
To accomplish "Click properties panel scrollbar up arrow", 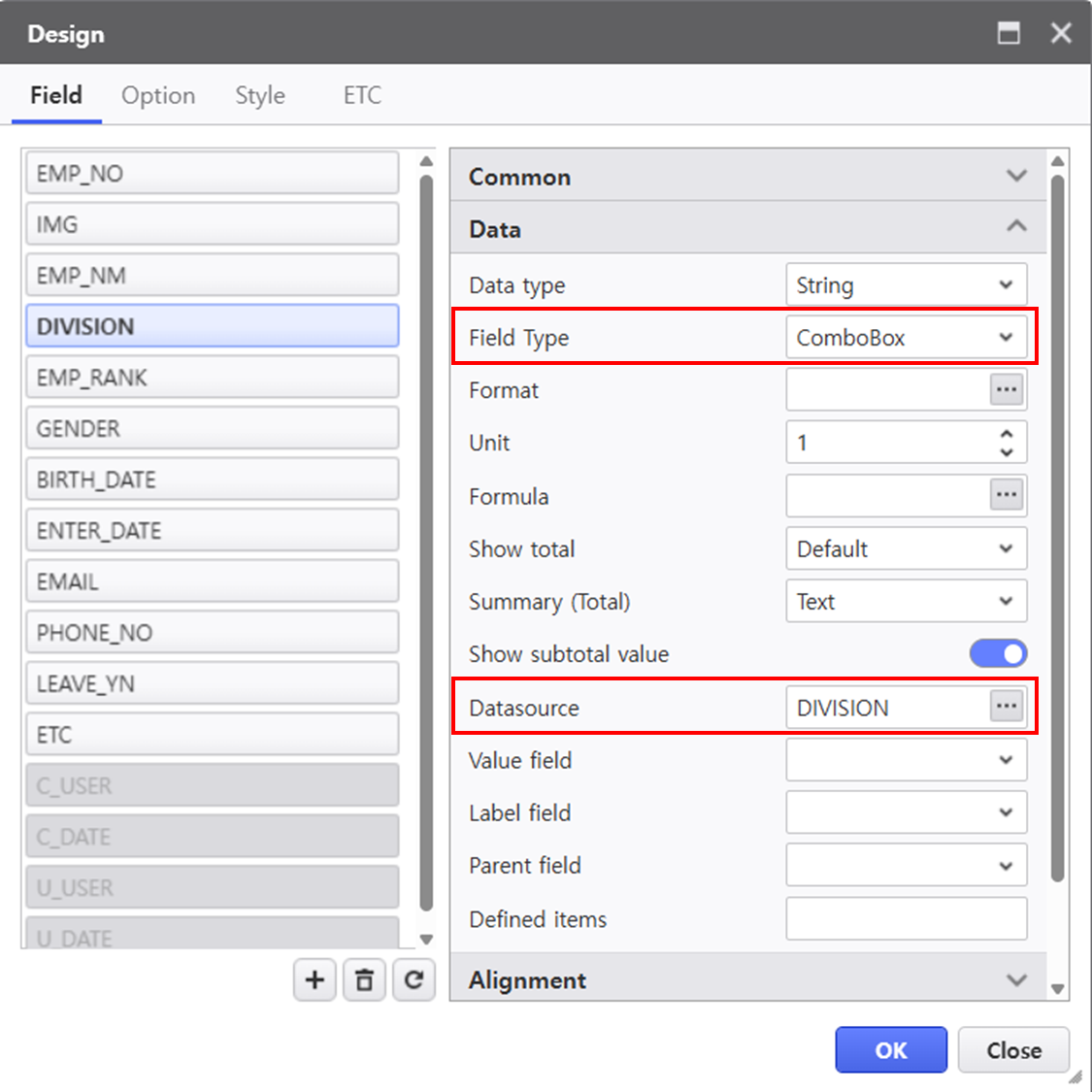I will pos(1057,161).
